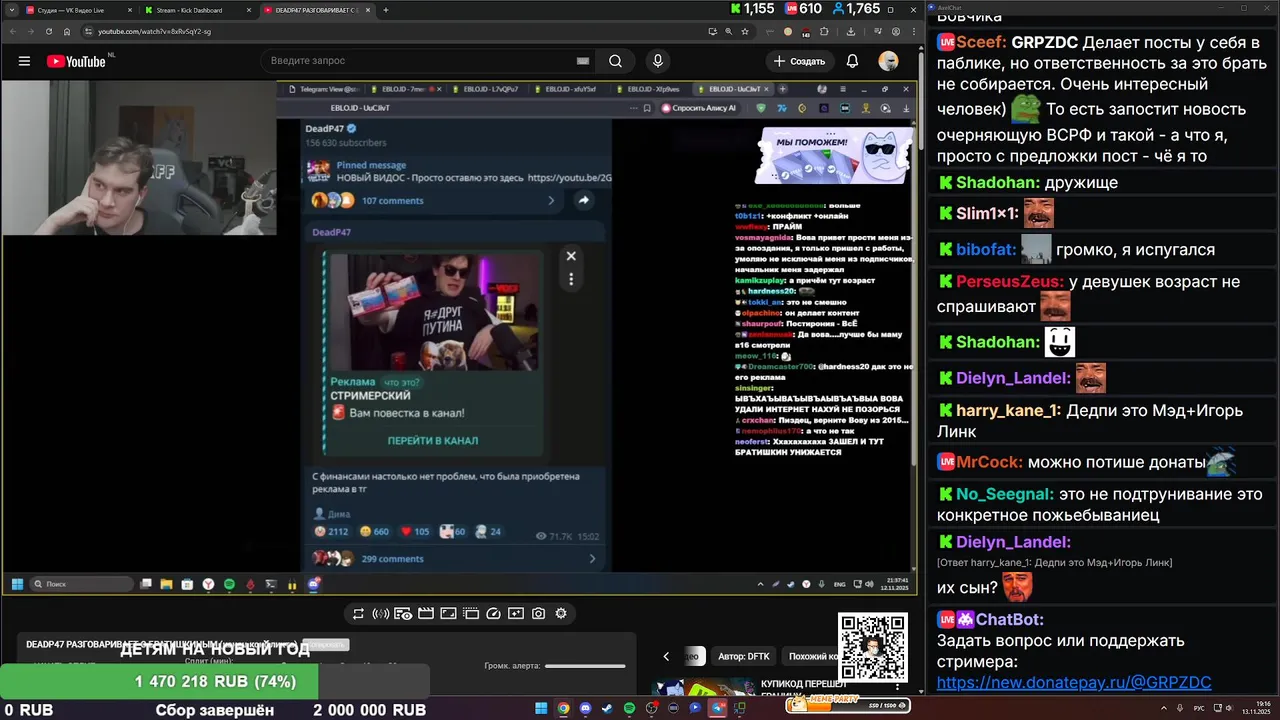Select the Автор: DFTK chip

coord(744,656)
